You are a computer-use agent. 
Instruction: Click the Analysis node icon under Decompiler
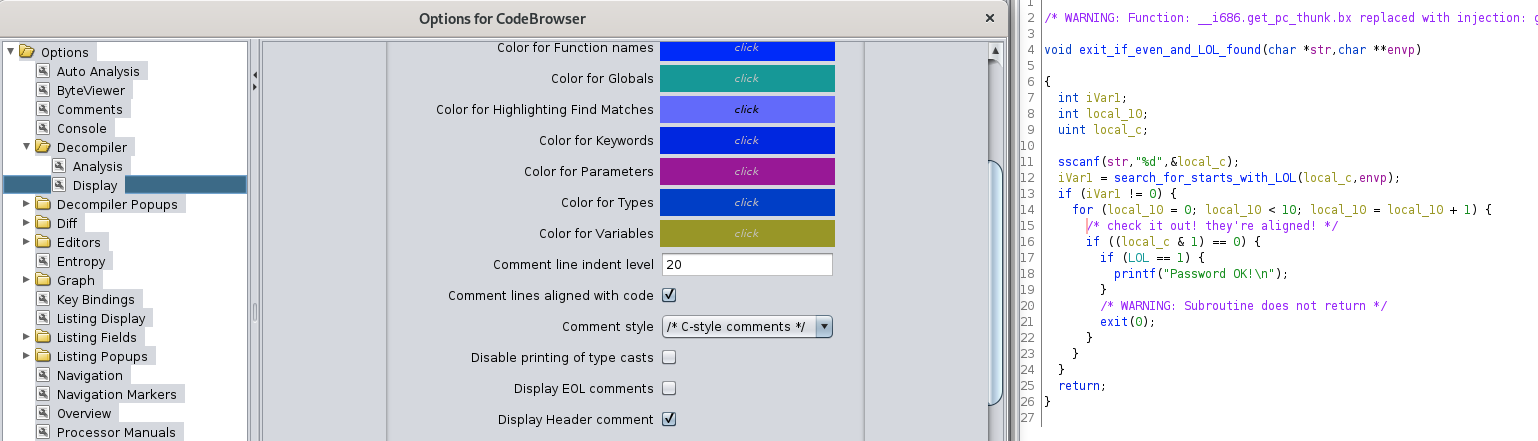pos(59,166)
